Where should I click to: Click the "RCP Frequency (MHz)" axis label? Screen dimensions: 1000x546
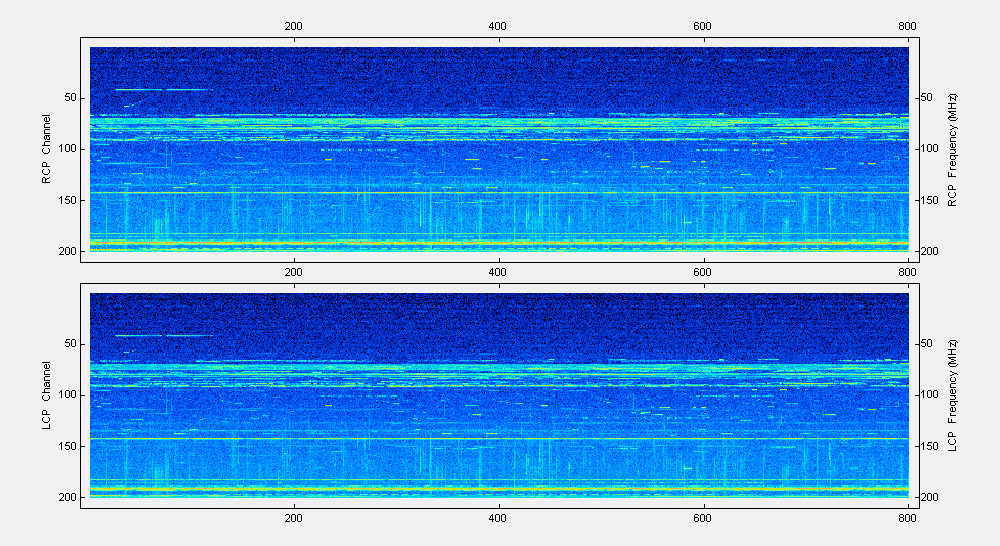click(x=952, y=151)
